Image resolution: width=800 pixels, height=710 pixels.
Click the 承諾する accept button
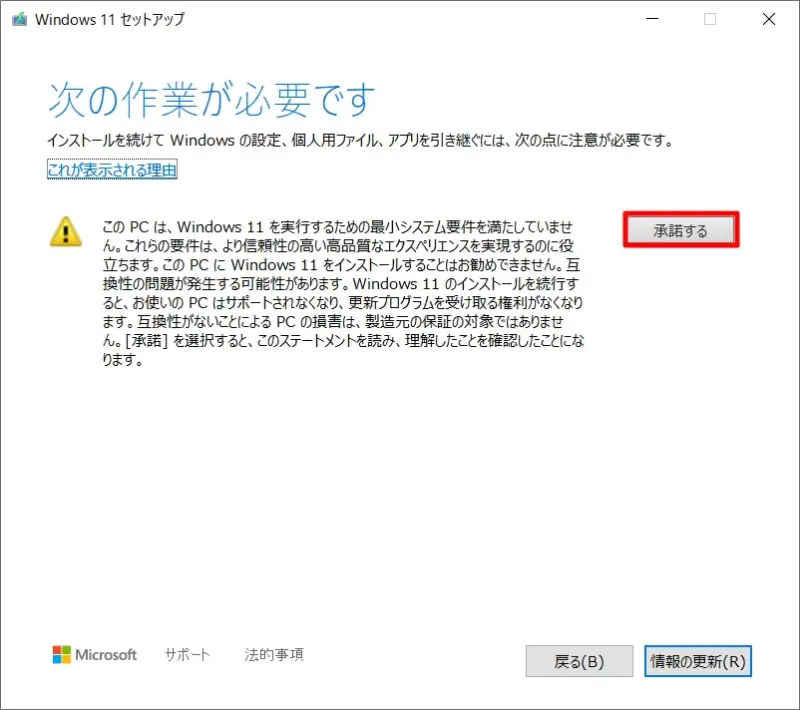coord(681,230)
